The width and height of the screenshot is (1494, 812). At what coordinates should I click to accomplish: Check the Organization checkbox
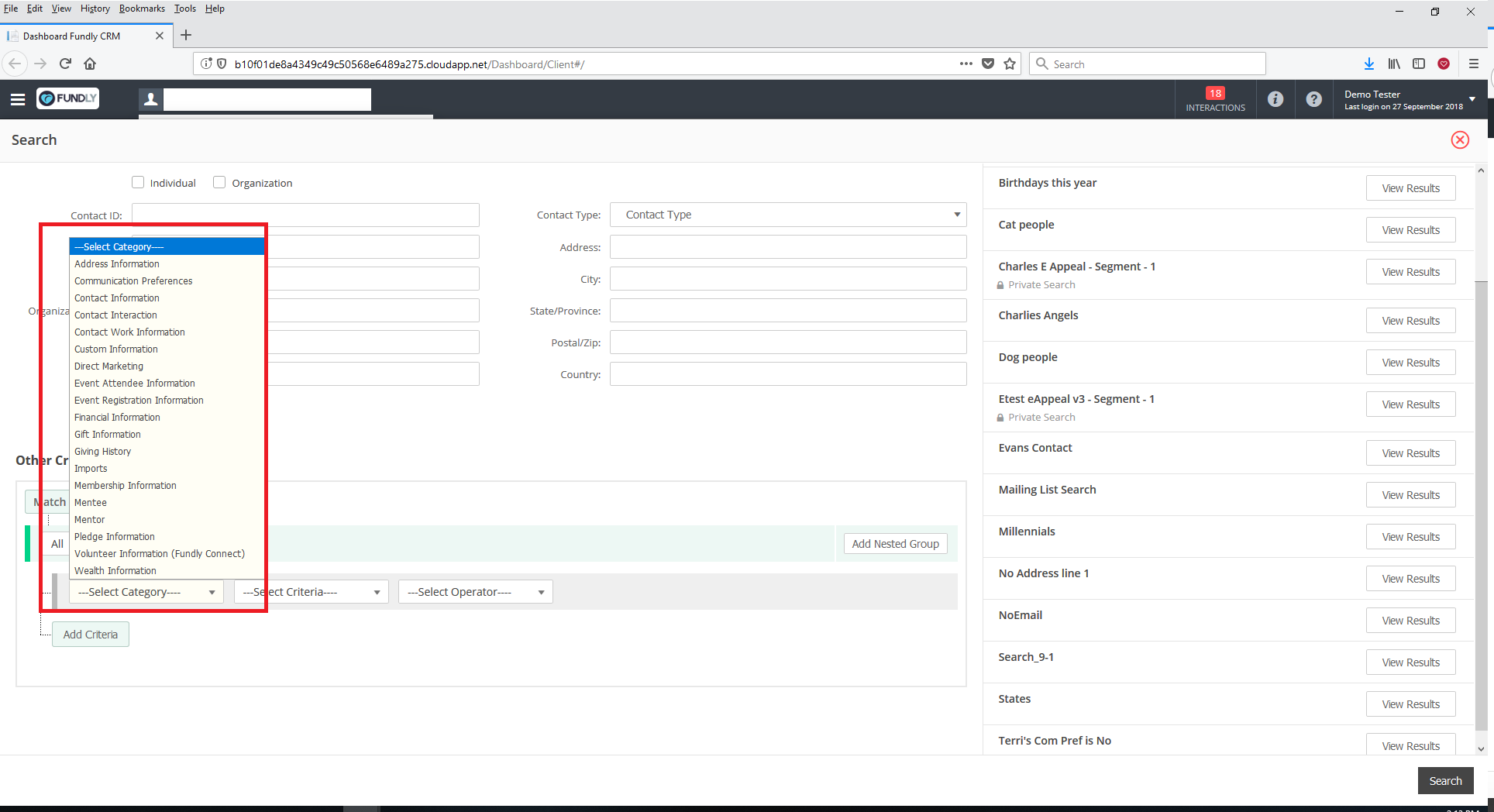[x=219, y=183]
